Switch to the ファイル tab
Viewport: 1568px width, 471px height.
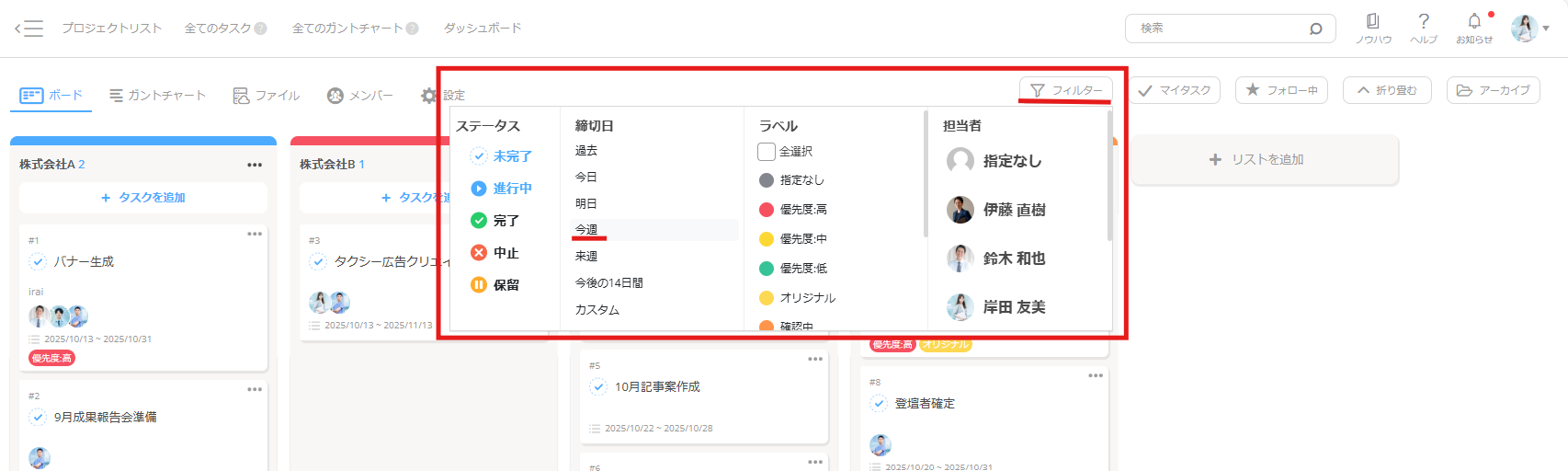point(267,95)
